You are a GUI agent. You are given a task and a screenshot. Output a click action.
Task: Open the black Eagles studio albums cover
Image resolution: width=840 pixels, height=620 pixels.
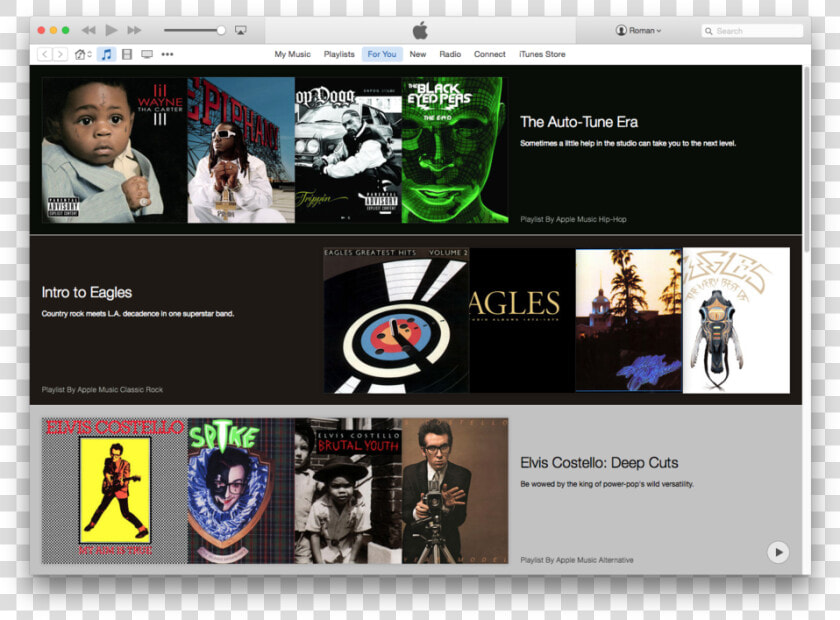[522, 320]
